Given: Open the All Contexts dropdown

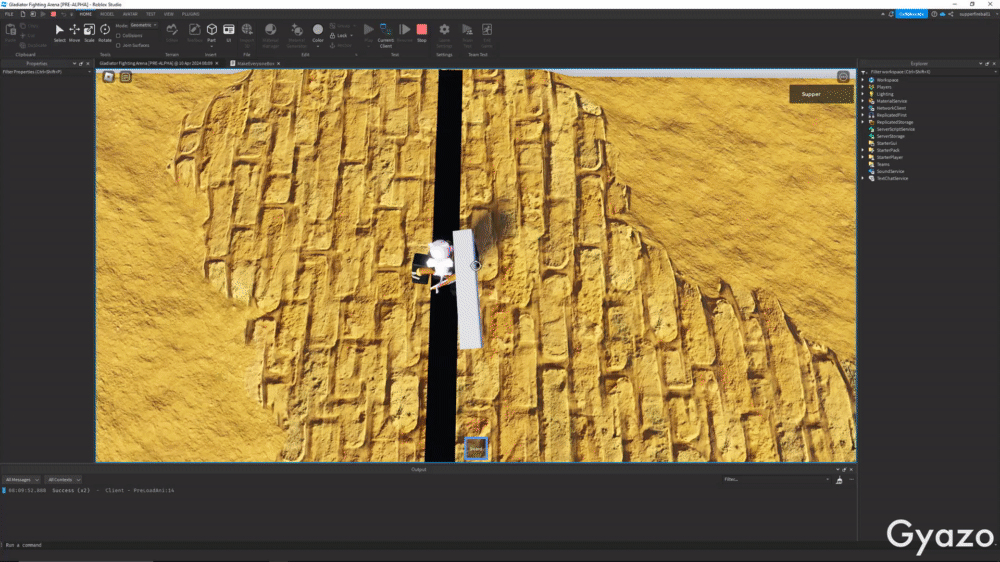Looking at the screenshot, I should point(63,480).
